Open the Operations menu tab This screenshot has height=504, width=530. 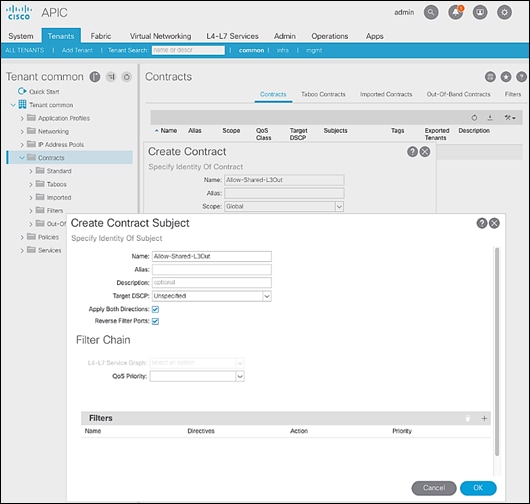point(330,36)
